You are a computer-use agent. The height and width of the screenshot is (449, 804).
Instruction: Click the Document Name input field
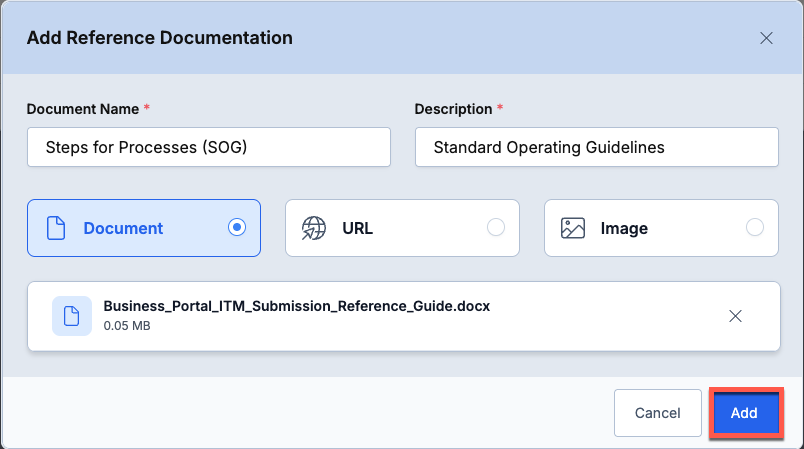tap(209, 147)
